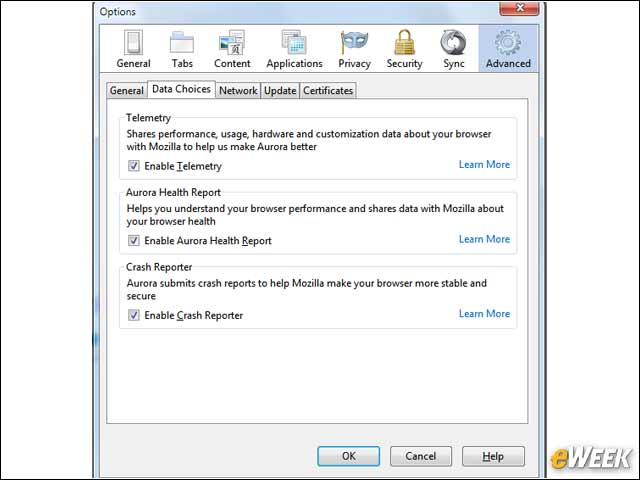Open the General options panel icon
This screenshot has width=640, height=480.
tap(133, 49)
